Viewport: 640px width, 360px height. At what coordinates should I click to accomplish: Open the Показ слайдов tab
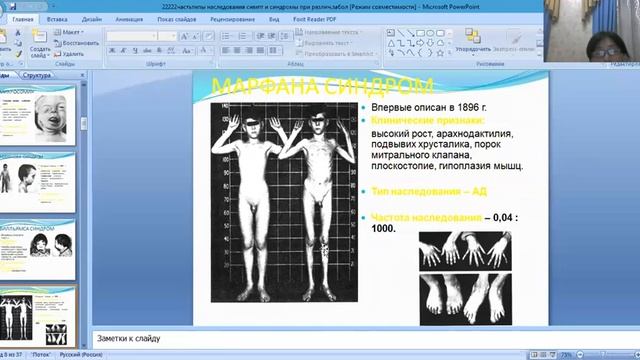point(177,19)
